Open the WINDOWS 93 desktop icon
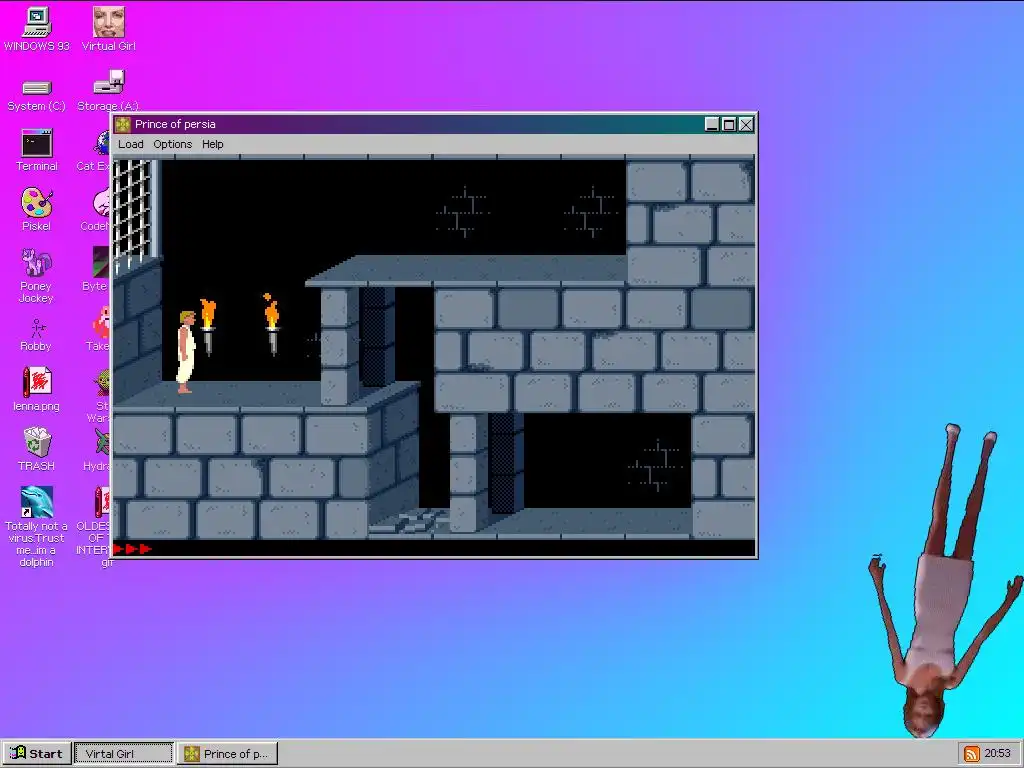 click(37, 29)
